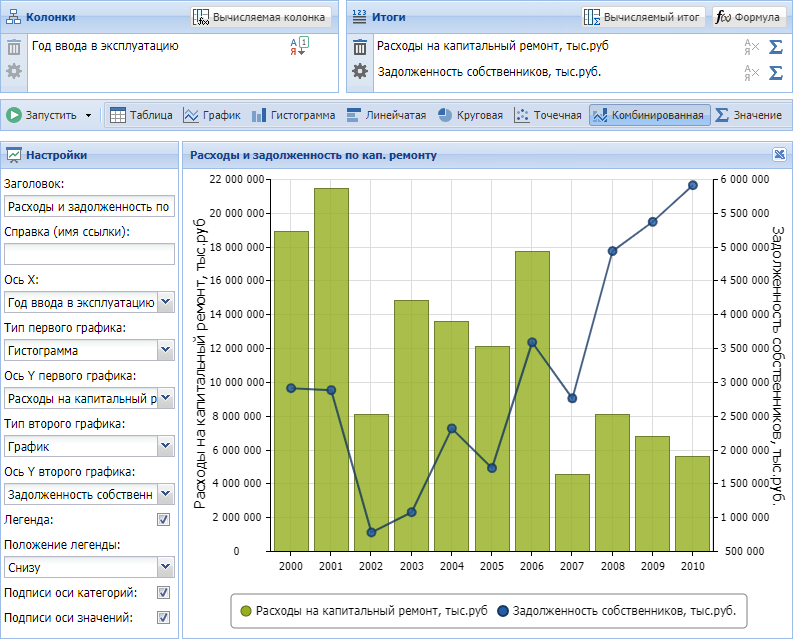793x639 pixels.
Task: Click the export icon in the chart header
Action: pos(780,154)
